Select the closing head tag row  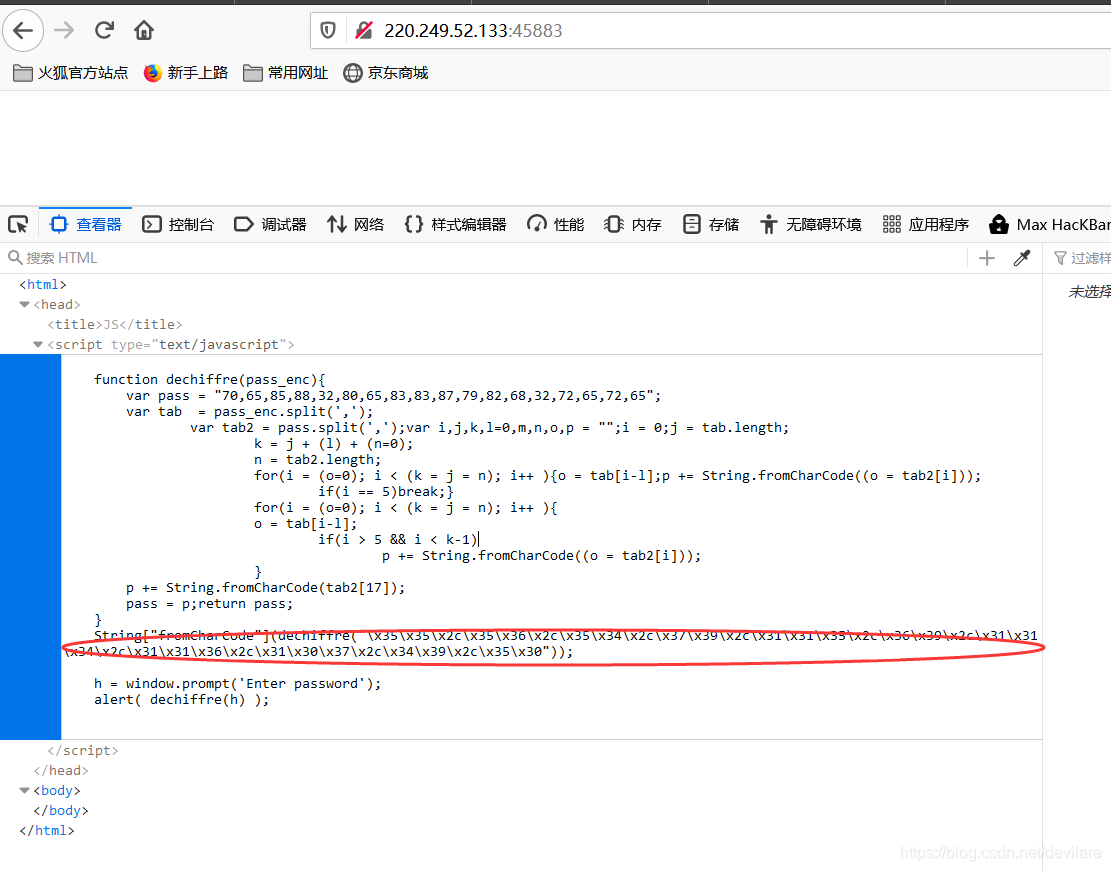[61, 770]
